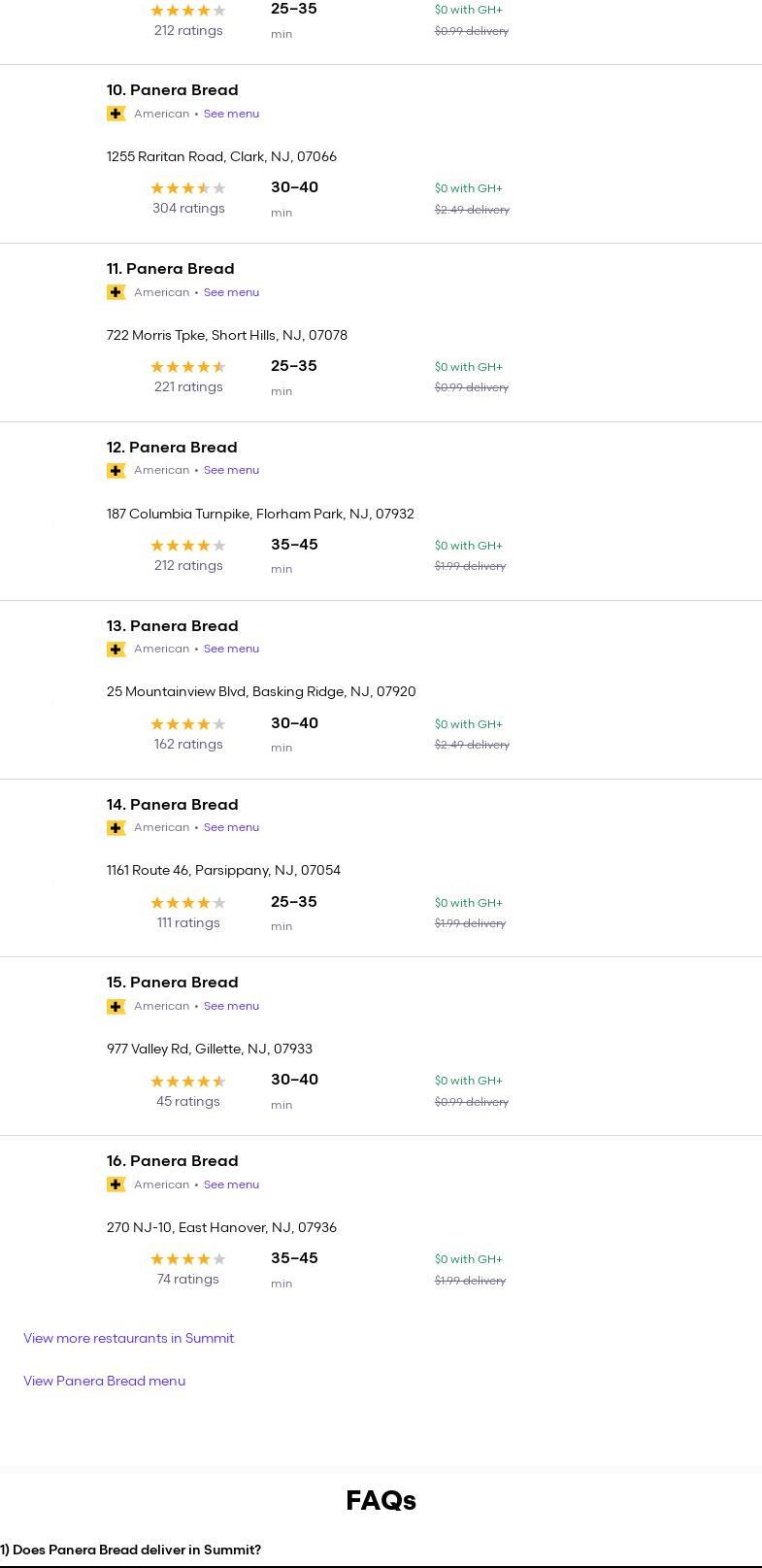This screenshot has height=1568, width=762.
Task: Click GH+ badge icon for Basking Ridge listing
Action: click(116, 650)
